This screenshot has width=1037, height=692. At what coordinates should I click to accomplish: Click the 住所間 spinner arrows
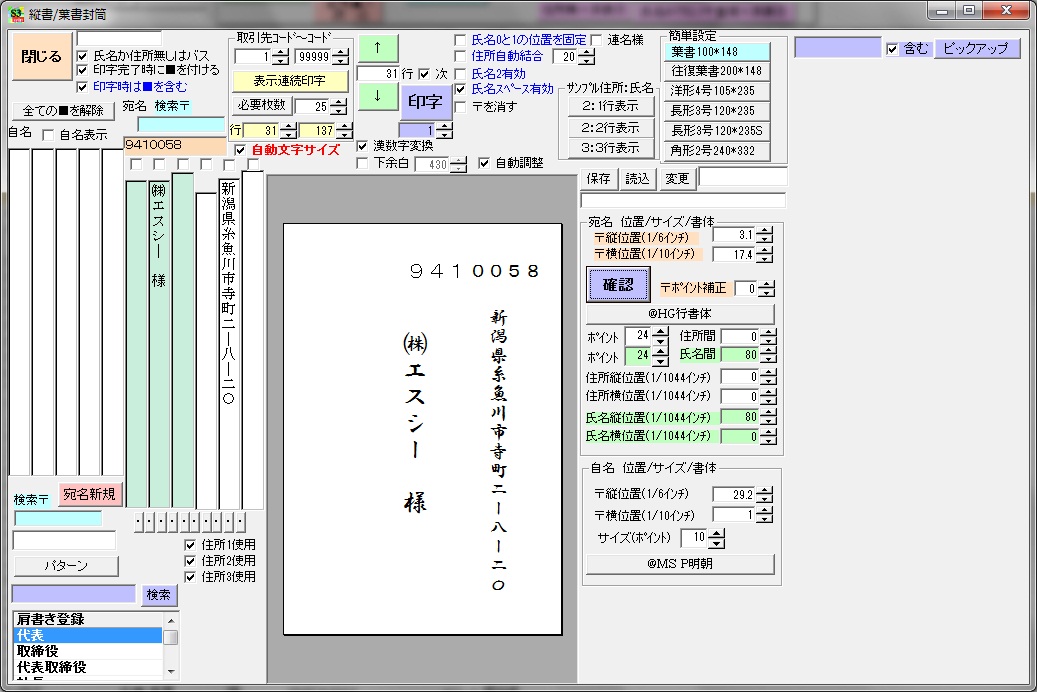pyautogui.click(x=768, y=337)
